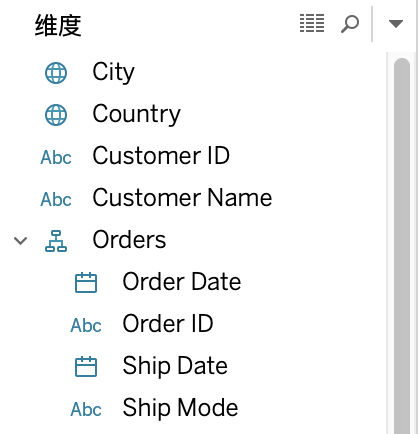Click the globe icon next to Country
Viewport: 418px width, 434px height.
point(56,115)
